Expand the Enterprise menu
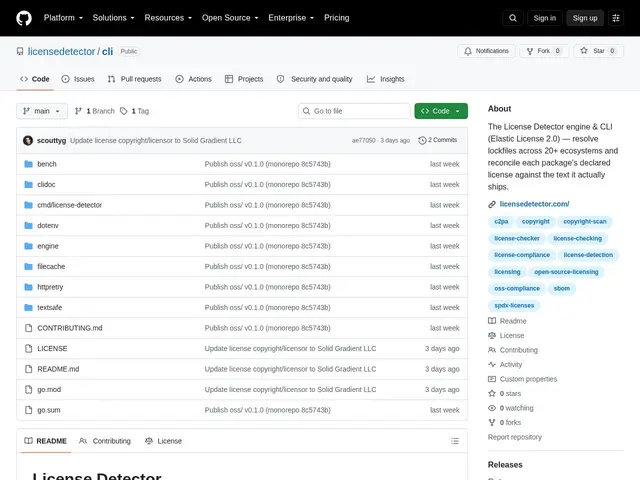This screenshot has width=640, height=480. (291, 18)
